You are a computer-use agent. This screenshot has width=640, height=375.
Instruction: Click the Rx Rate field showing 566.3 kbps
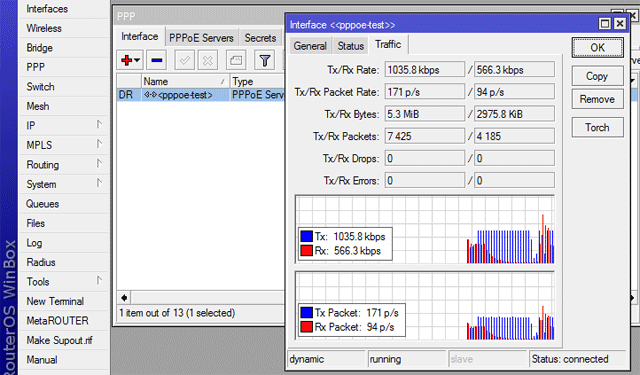click(x=514, y=70)
